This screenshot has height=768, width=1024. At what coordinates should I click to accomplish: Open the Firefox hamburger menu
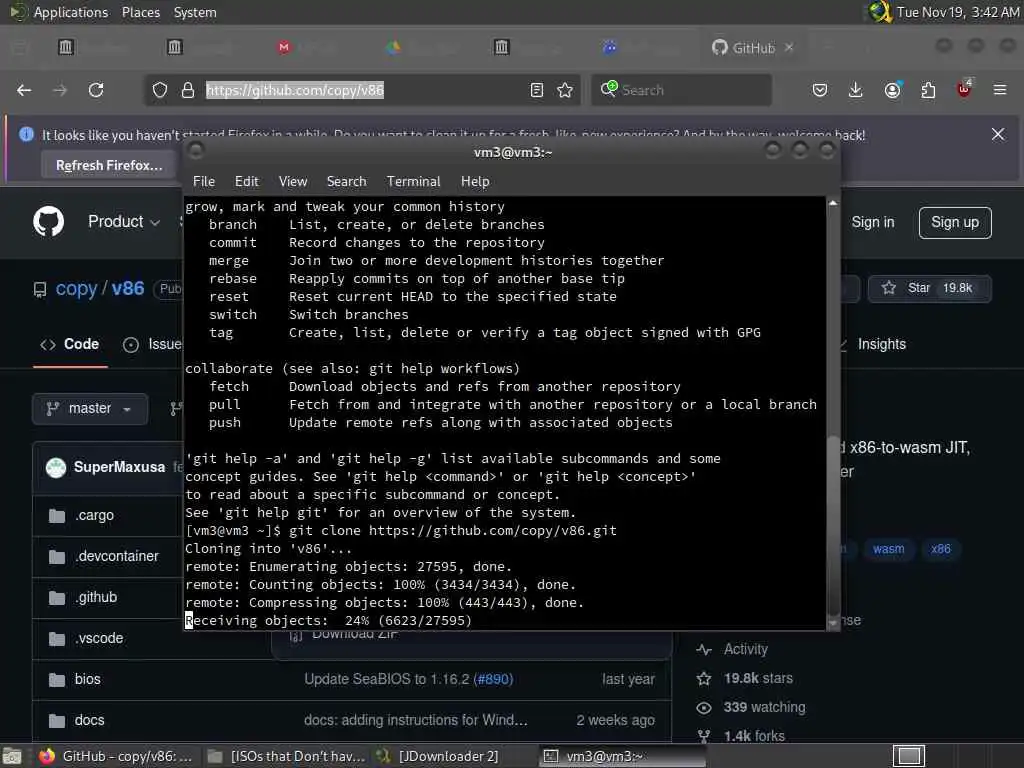click(1000, 90)
